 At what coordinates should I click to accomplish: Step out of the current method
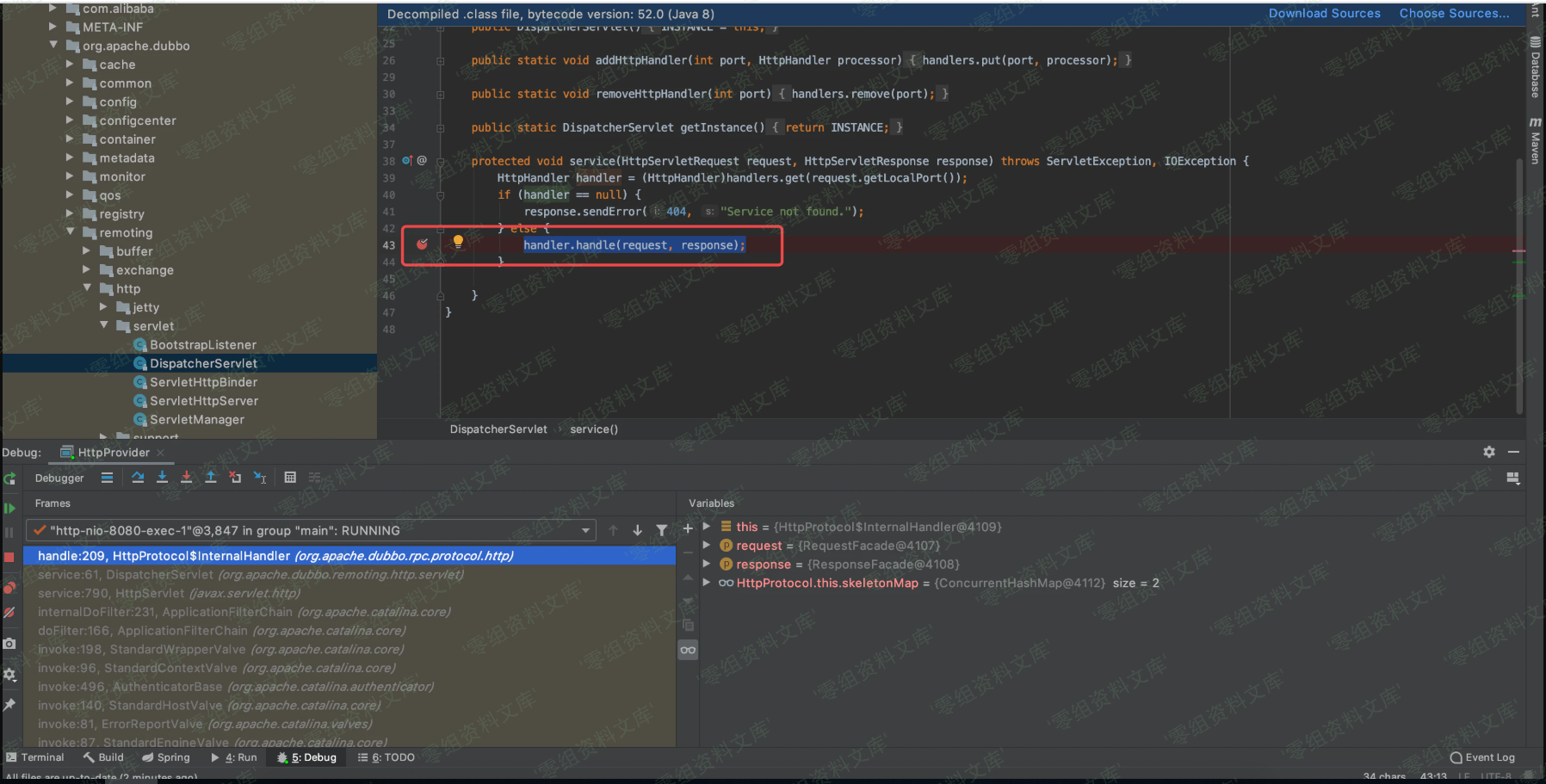[x=211, y=478]
